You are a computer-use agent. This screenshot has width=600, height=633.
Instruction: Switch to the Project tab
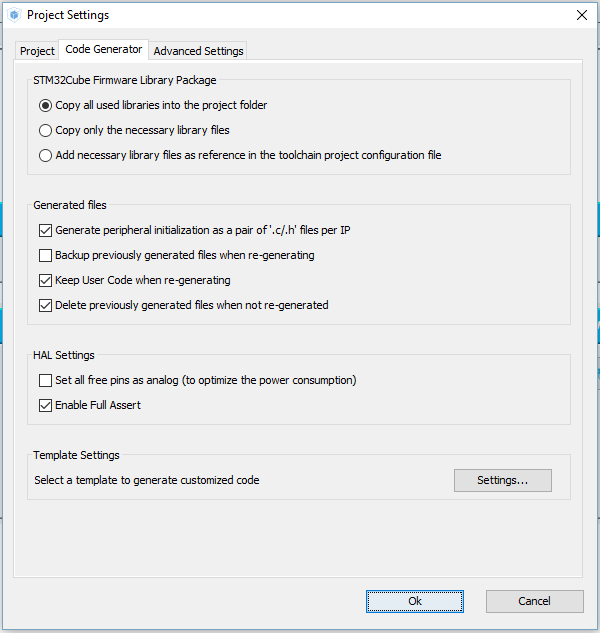click(38, 51)
